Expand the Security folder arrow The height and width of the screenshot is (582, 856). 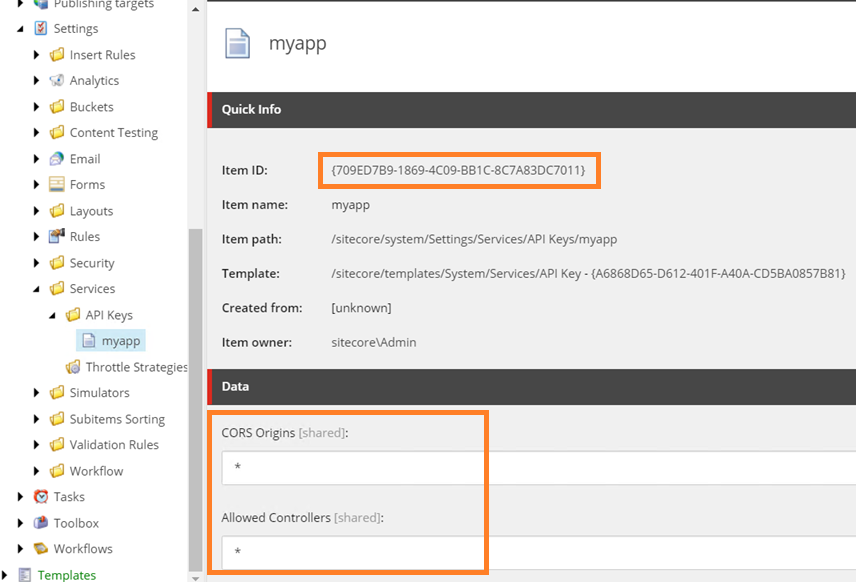pos(37,263)
